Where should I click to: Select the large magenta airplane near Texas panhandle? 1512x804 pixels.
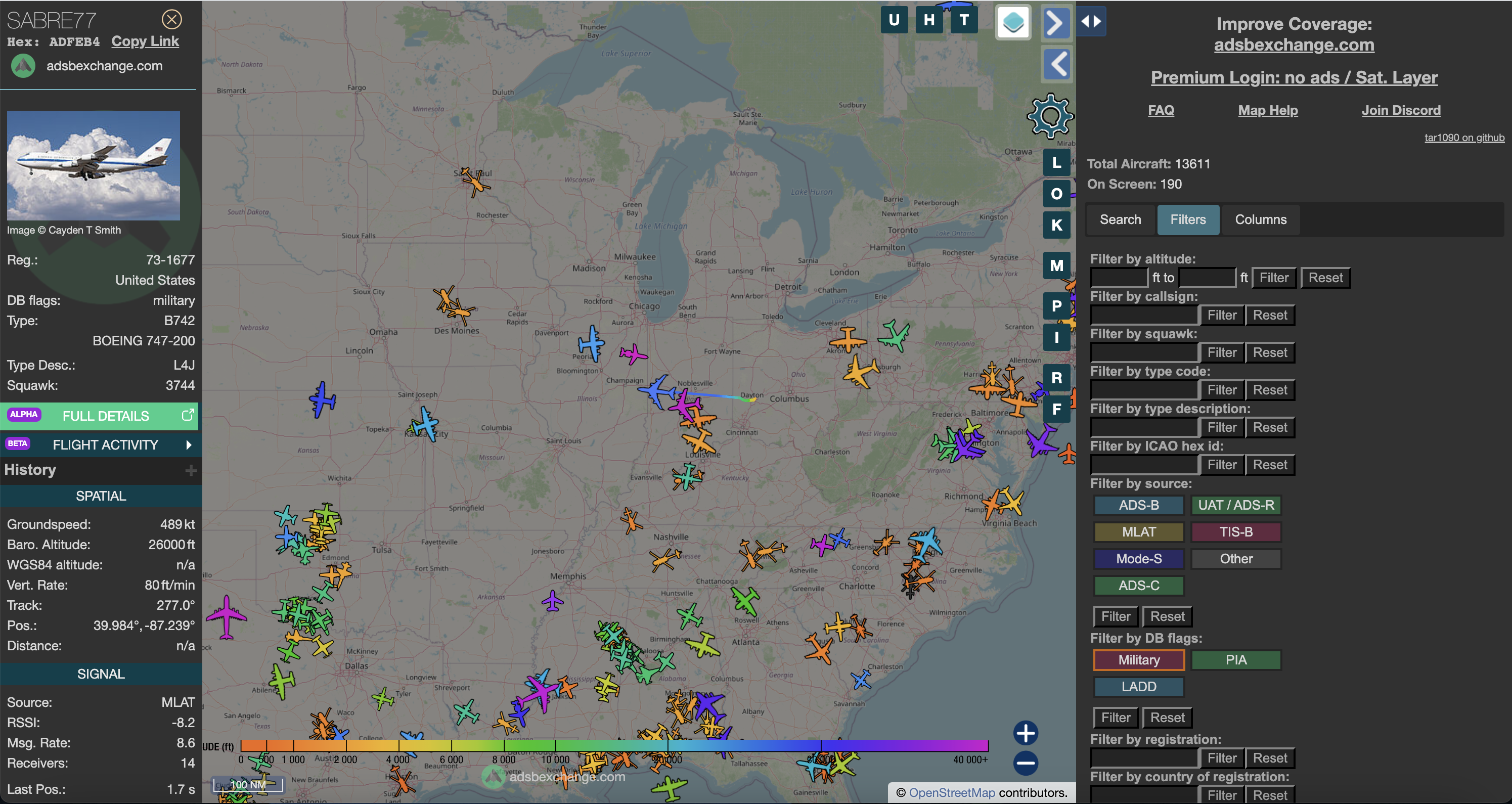click(226, 617)
